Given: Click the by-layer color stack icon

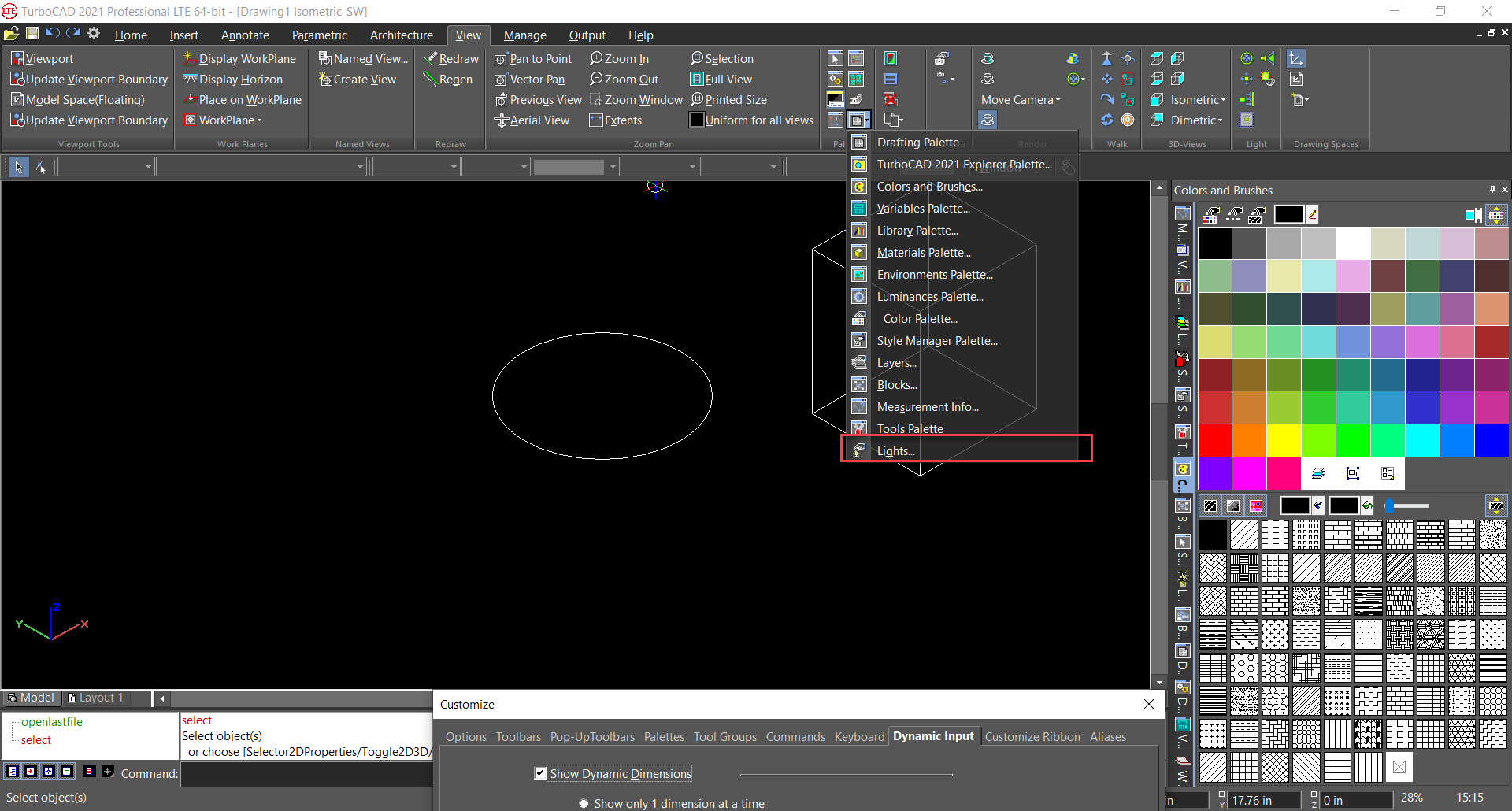Looking at the screenshot, I should coord(1318,473).
